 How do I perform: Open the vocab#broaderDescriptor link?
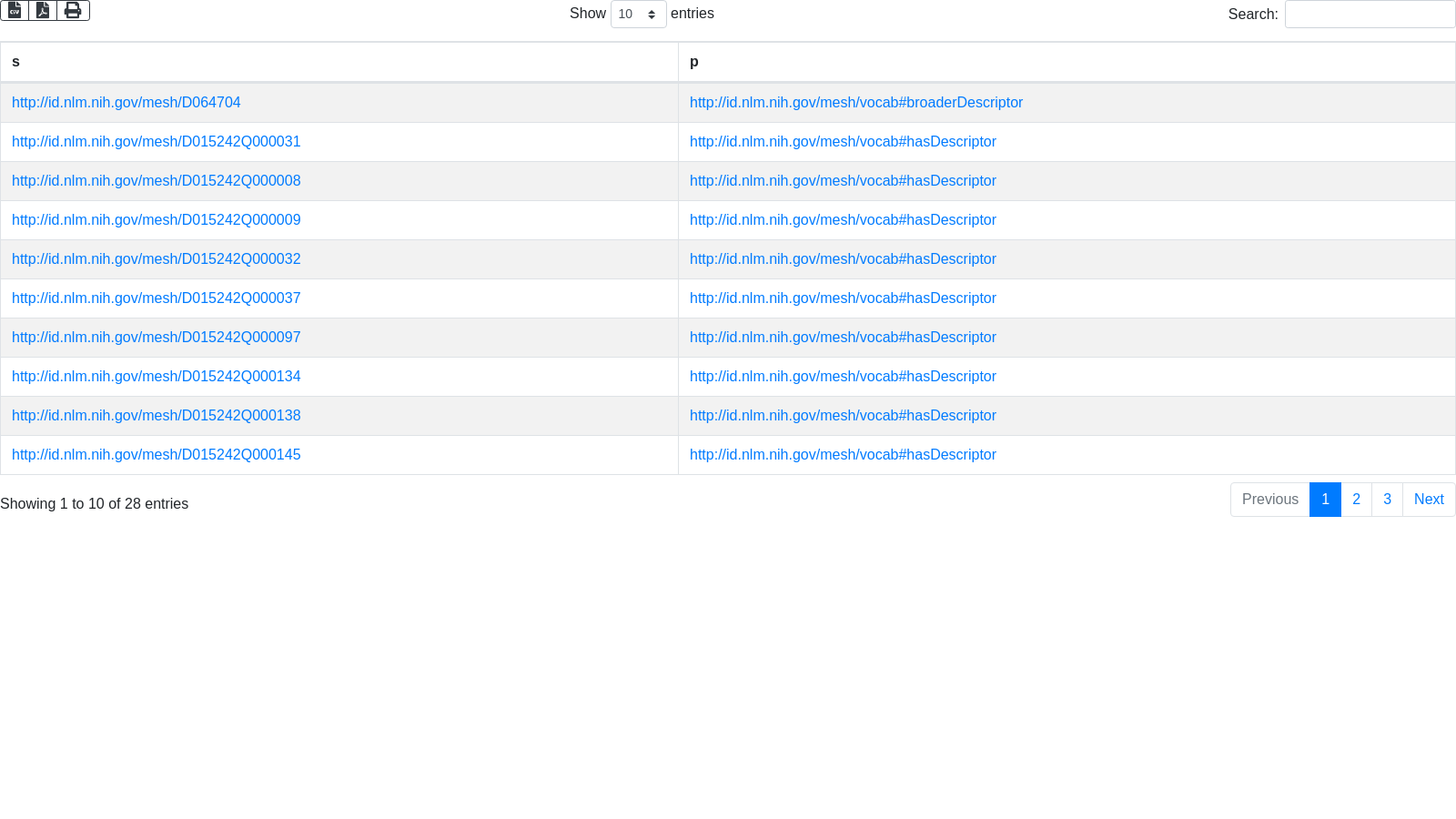855,103
